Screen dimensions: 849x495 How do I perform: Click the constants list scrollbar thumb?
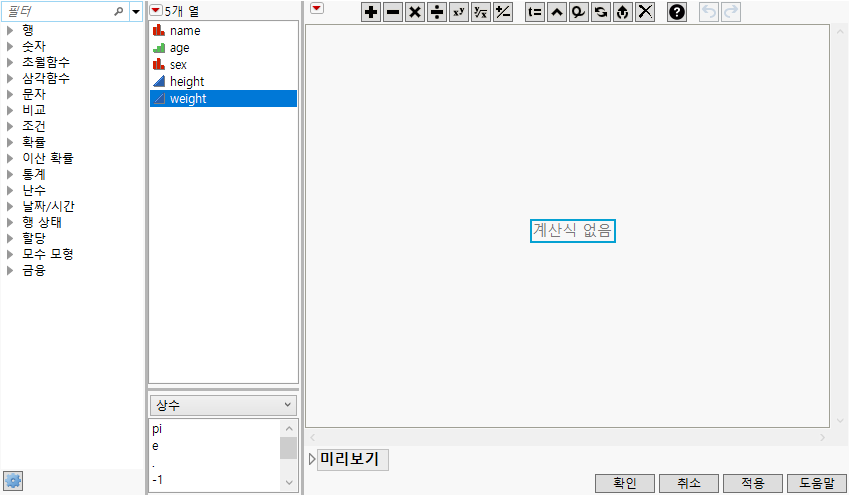[x=289, y=448]
